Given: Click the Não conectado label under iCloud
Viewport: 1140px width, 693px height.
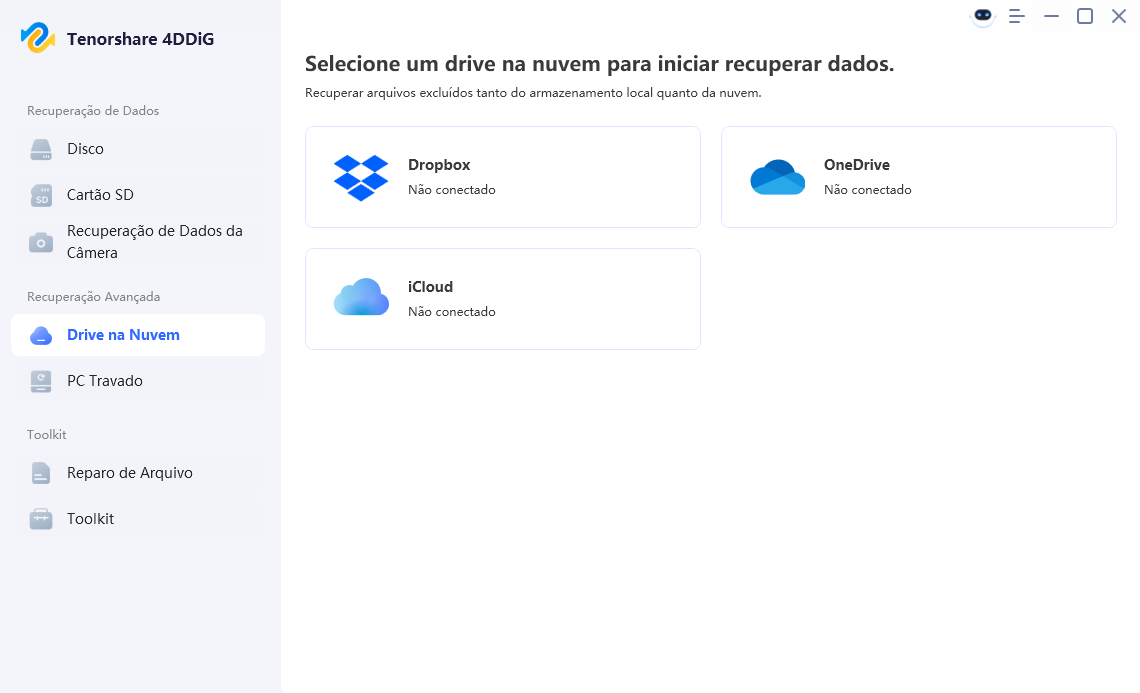Looking at the screenshot, I should click(x=453, y=311).
